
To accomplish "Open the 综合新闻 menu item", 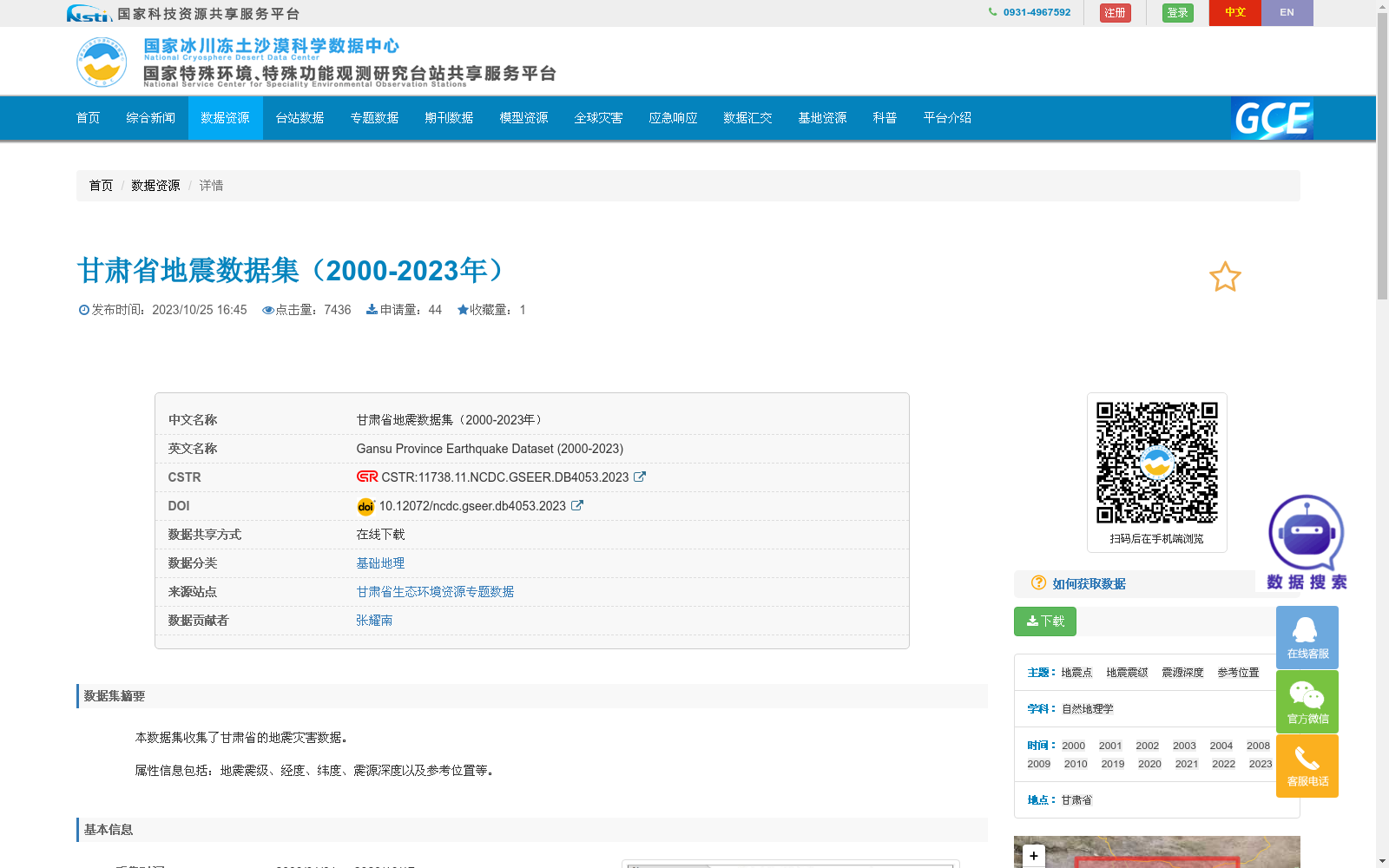I will pyautogui.click(x=151, y=118).
